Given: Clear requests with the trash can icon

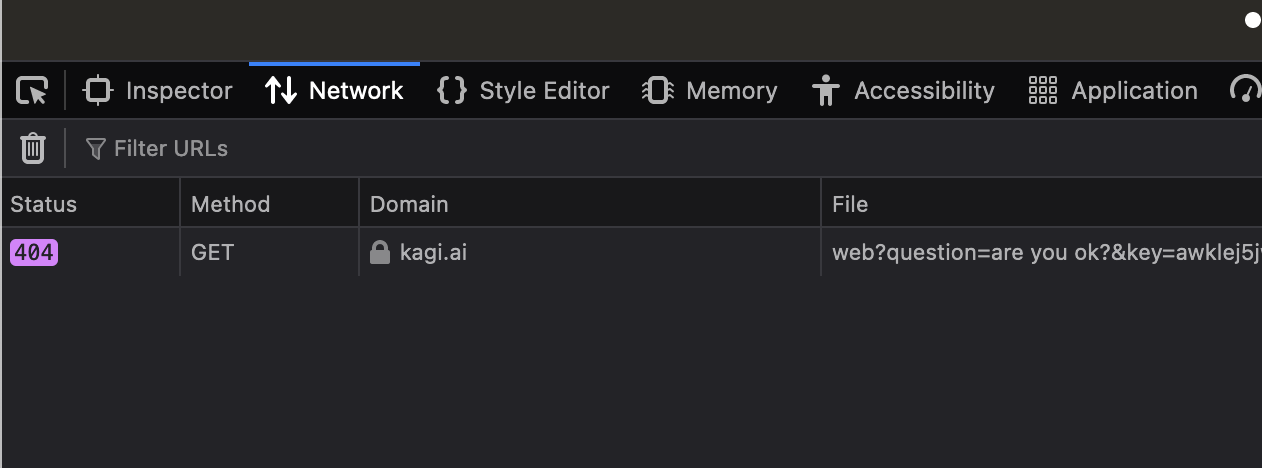Looking at the screenshot, I should [33, 148].
